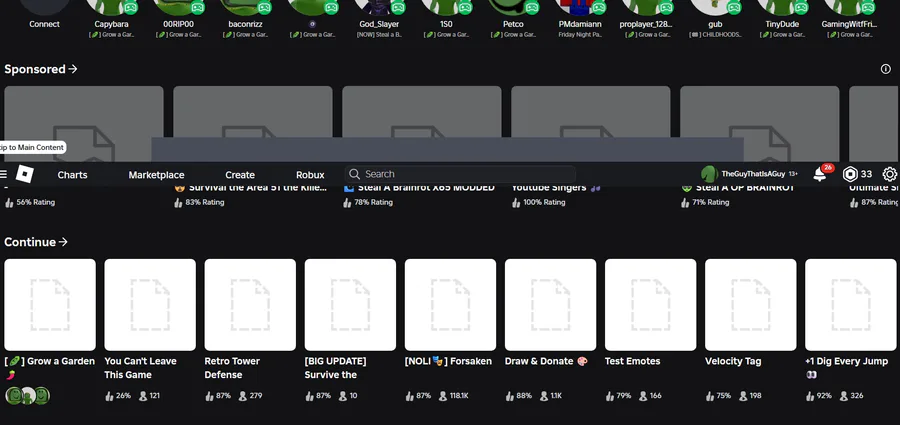Image resolution: width=900 pixels, height=425 pixels.
Task: Click the 100% Rating text
Action: (x=544, y=202)
